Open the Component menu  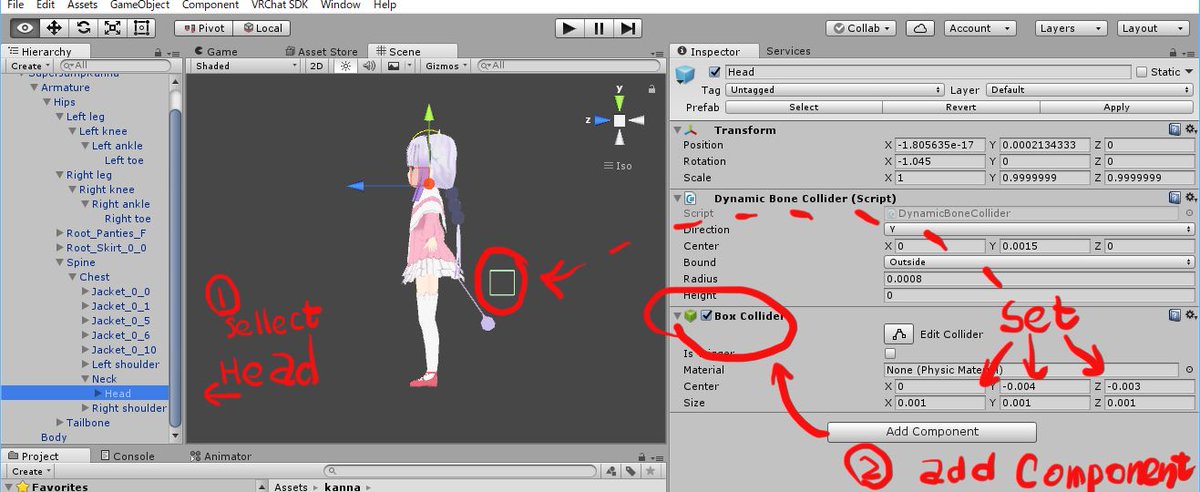click(x=210, y=5)
